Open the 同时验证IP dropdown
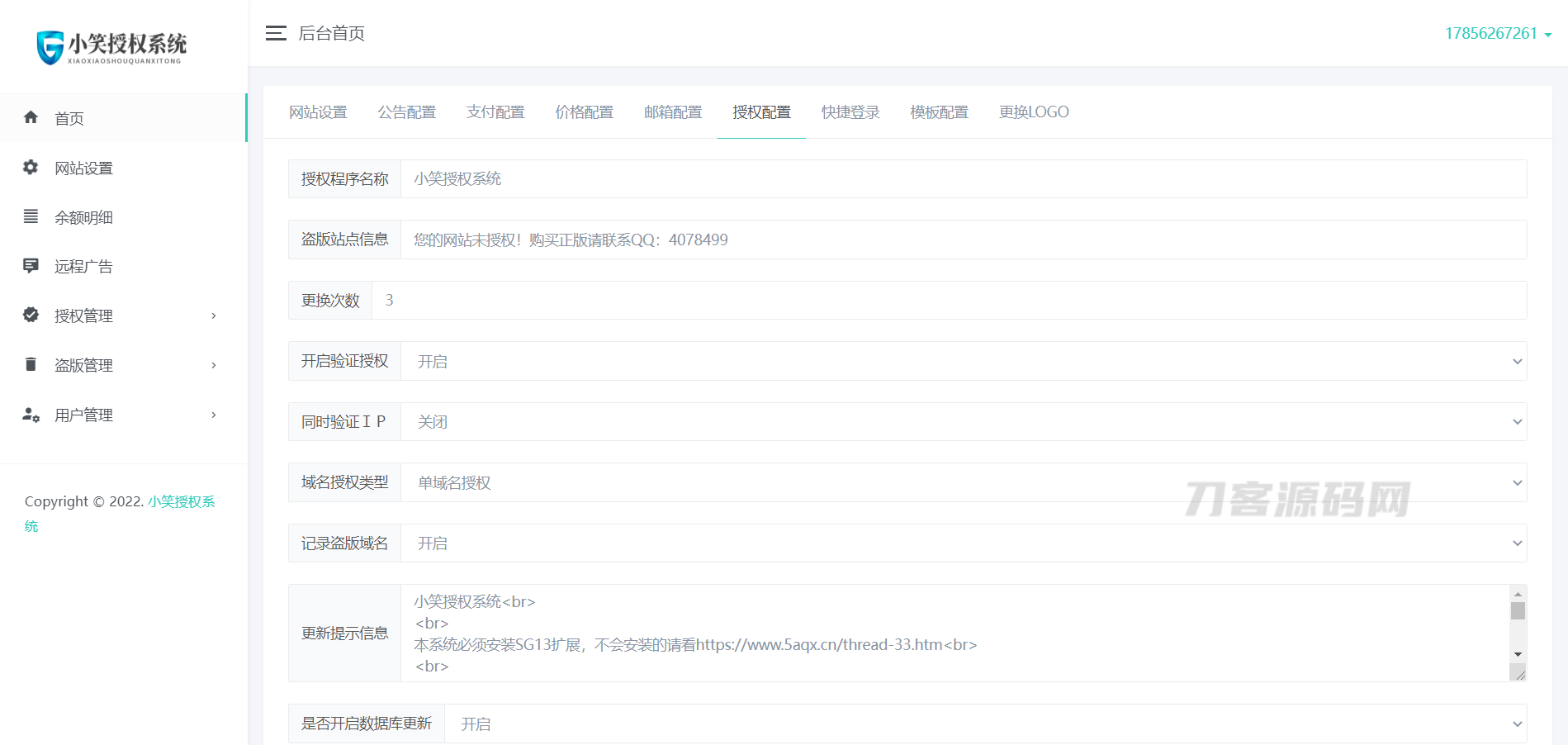This screenshot has width=1568, height=745. [963, 422]
